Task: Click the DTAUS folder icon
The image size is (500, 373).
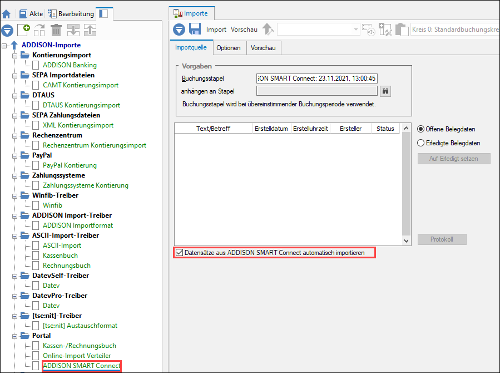Action: [x=25, y=95]
